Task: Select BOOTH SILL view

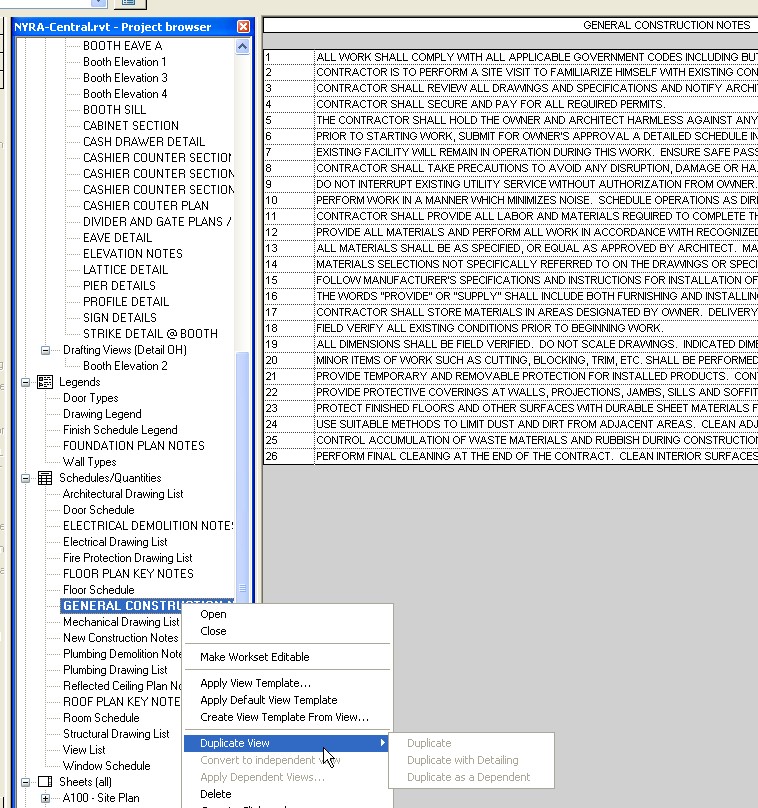Action: tap(114, 110)
